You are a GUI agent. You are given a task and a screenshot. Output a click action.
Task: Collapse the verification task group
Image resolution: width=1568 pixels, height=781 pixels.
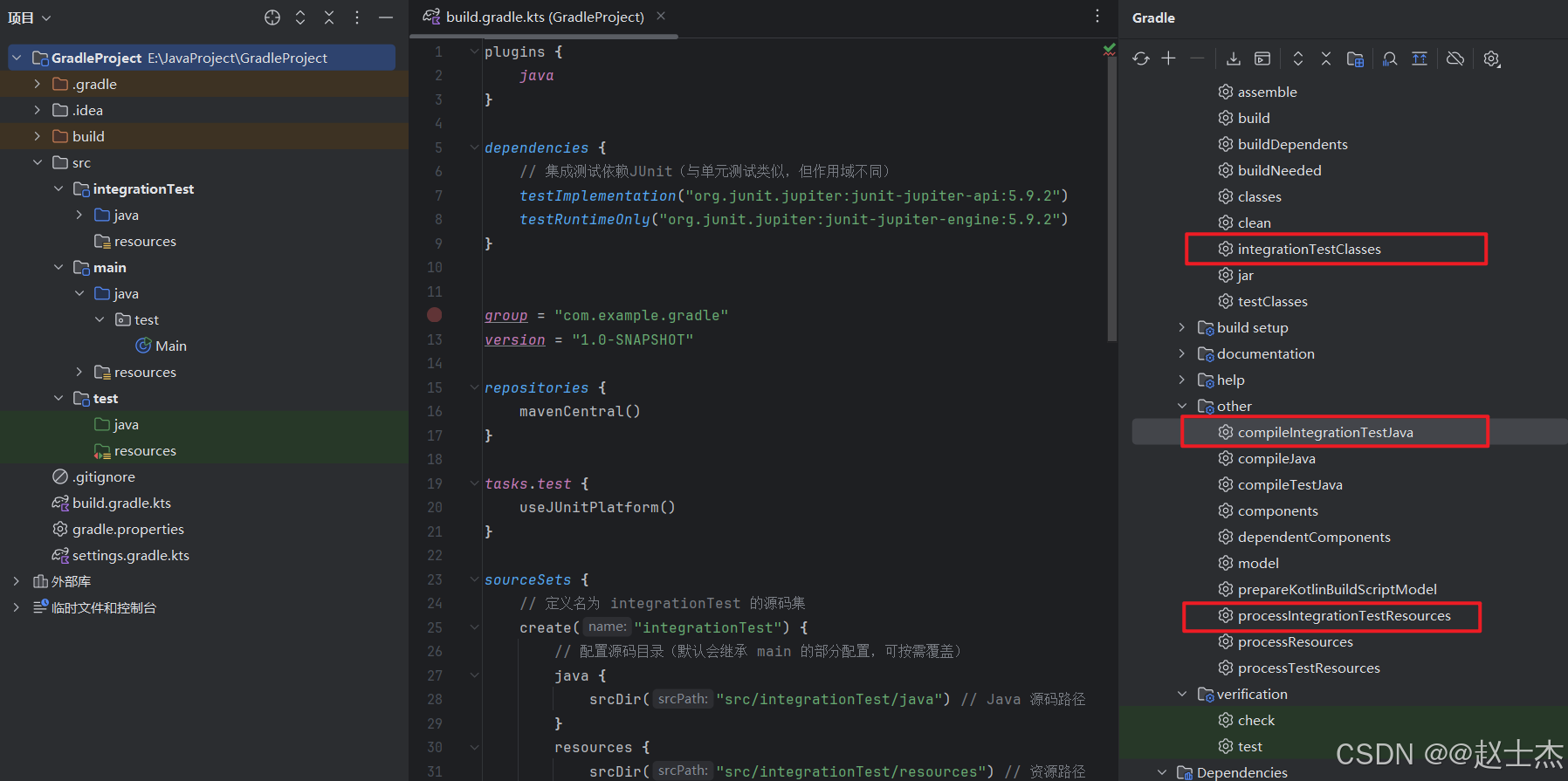[1182, 694]
